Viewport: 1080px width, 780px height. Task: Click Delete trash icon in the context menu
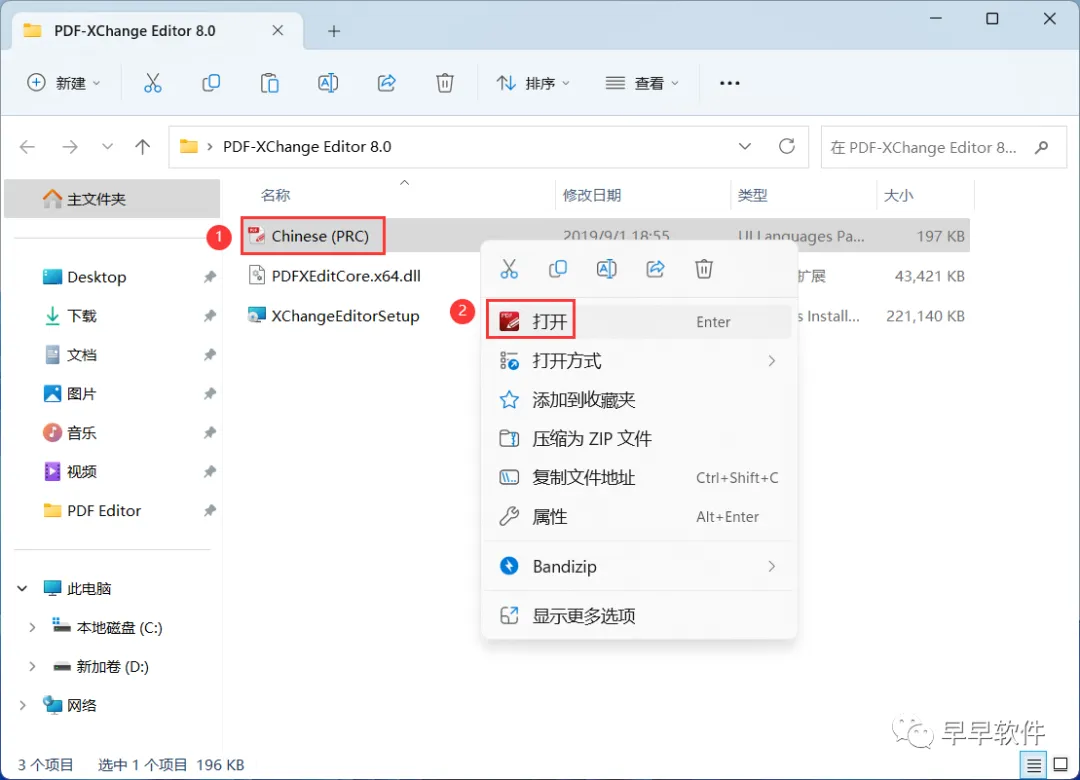click(x=704, y=269)
